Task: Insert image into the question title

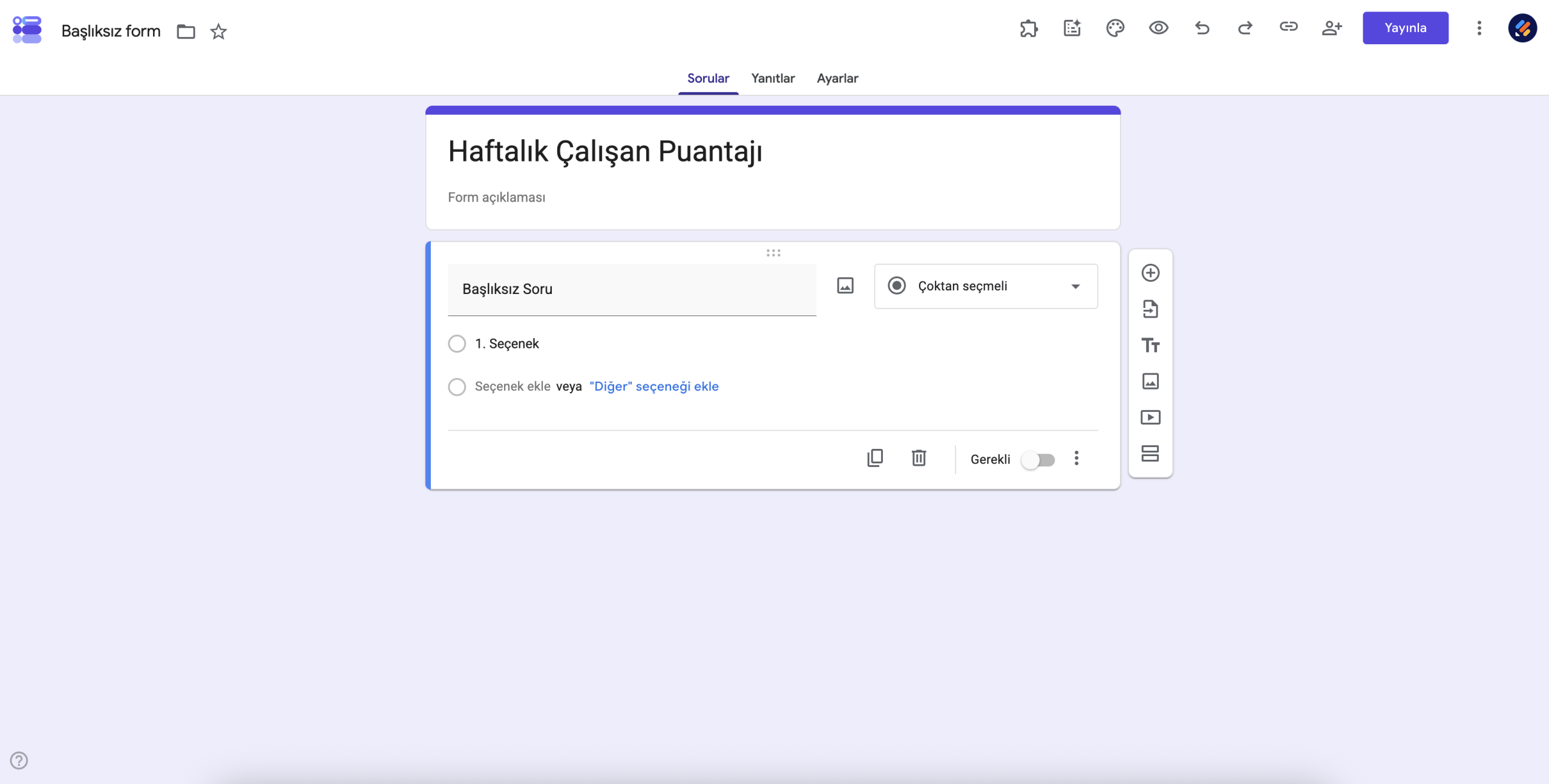Action: pos(845,286)
